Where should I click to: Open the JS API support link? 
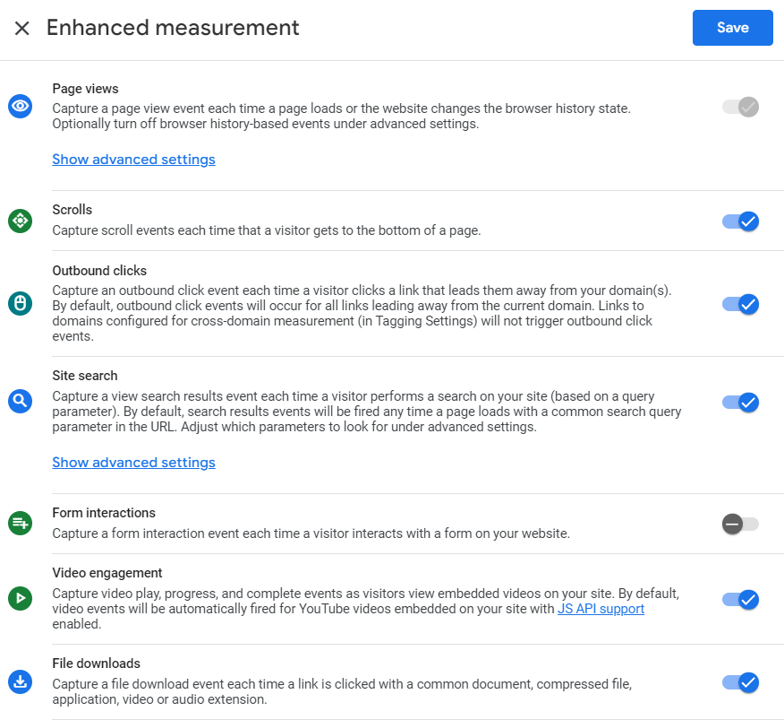(600, 608)
